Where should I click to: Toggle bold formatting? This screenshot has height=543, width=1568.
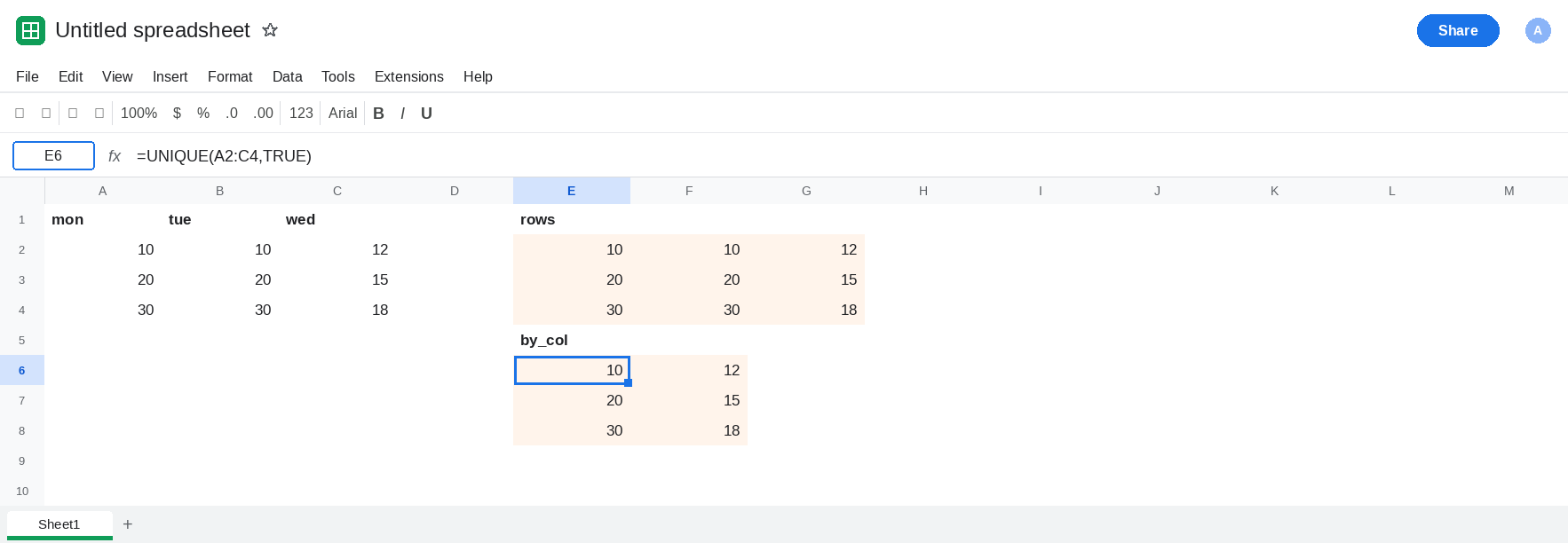pyautogui.click(x=378, y=113)
